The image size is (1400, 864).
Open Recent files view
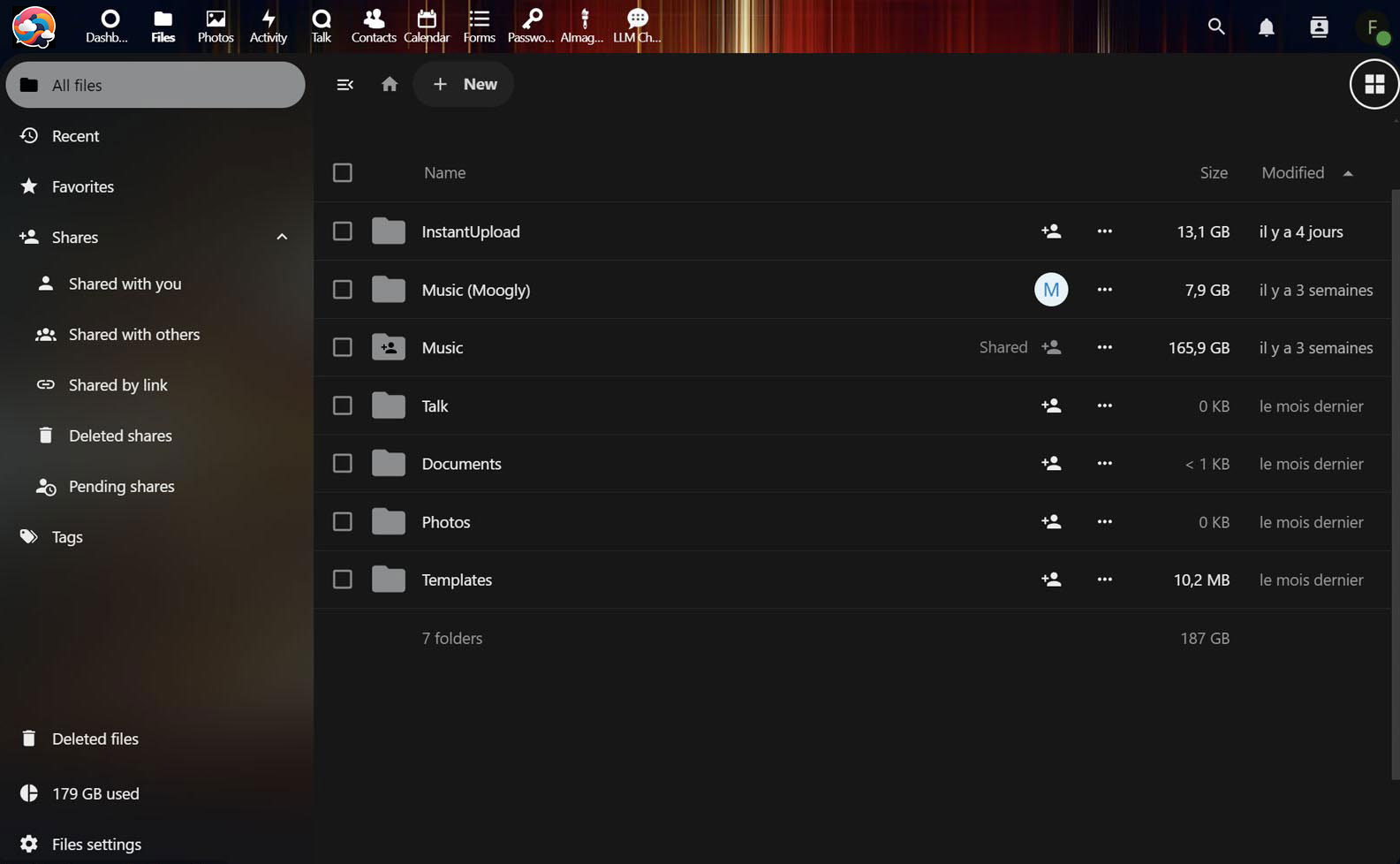tap(155, 136)
